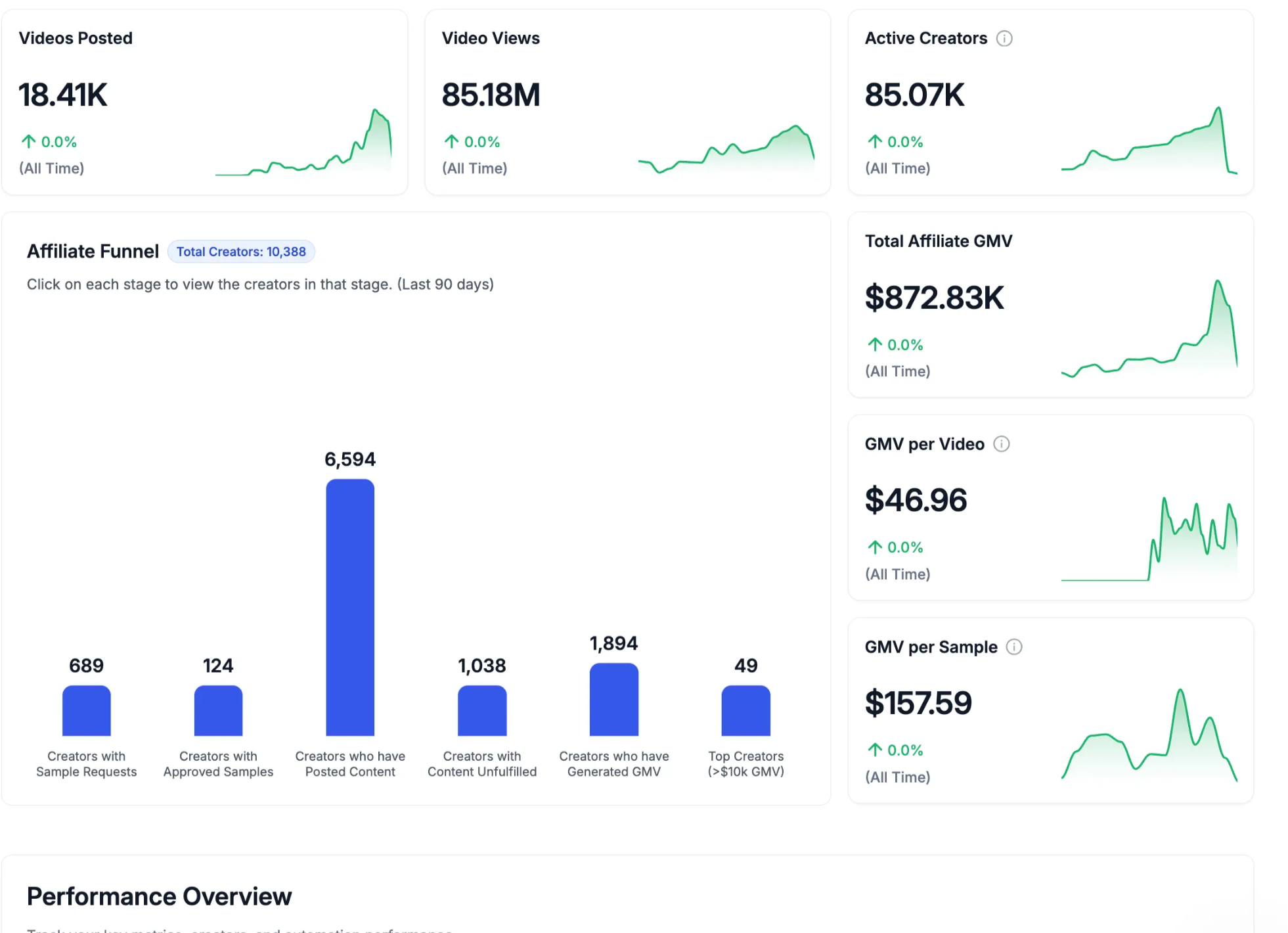
Task: Open Creators who have Generated GMV bar
Action: coord(613,700)
